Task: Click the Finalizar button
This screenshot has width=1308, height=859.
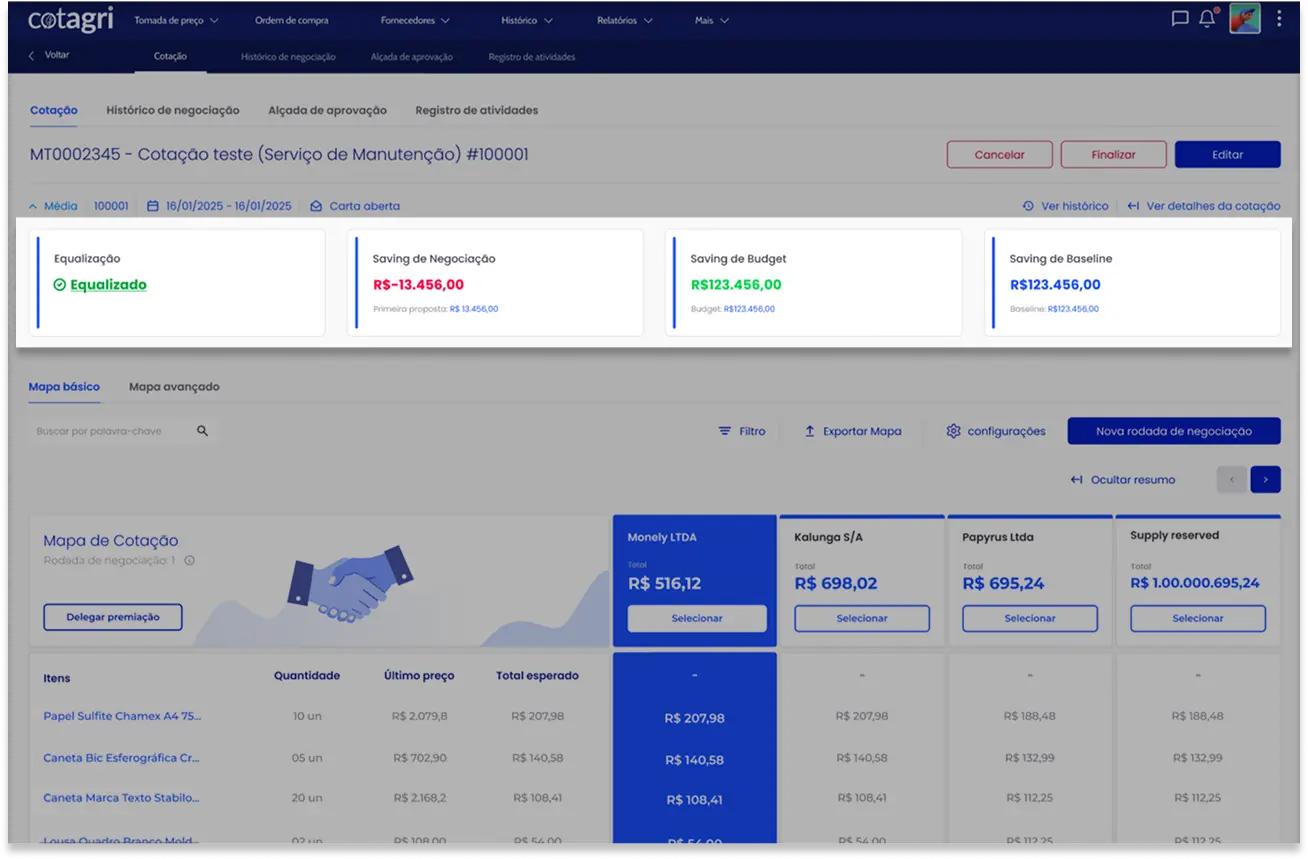Action: coord(1113,155)
